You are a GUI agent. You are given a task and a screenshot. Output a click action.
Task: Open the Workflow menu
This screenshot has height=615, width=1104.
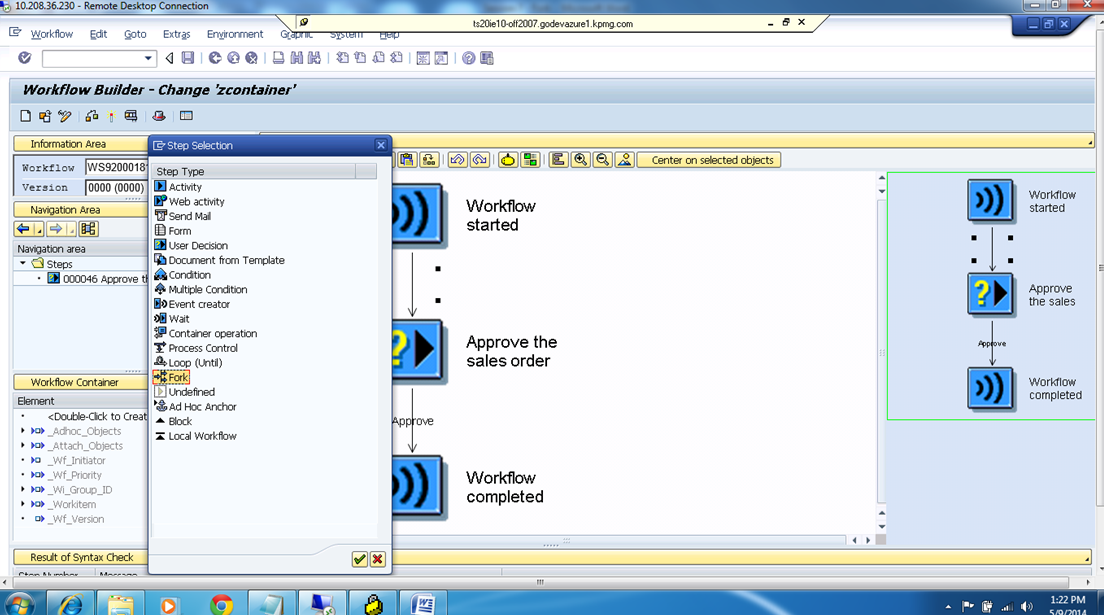(x=51, y=33)
